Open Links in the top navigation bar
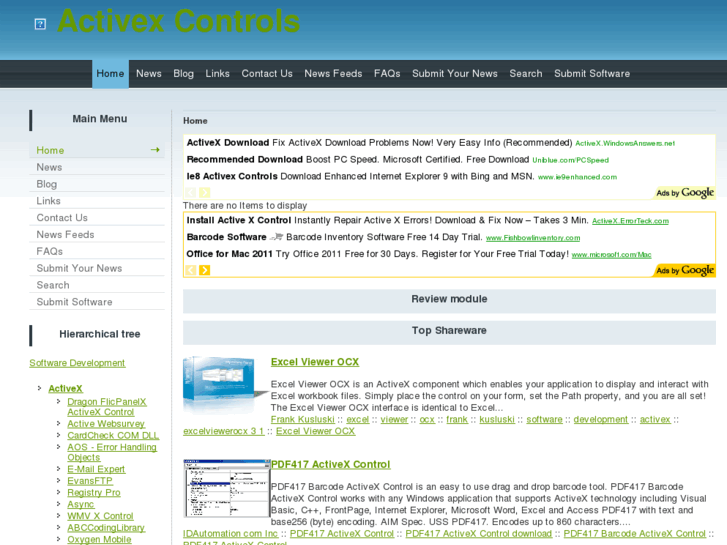Screen dimensions: 727x545 pyautogui.click(x=217, y=74)
